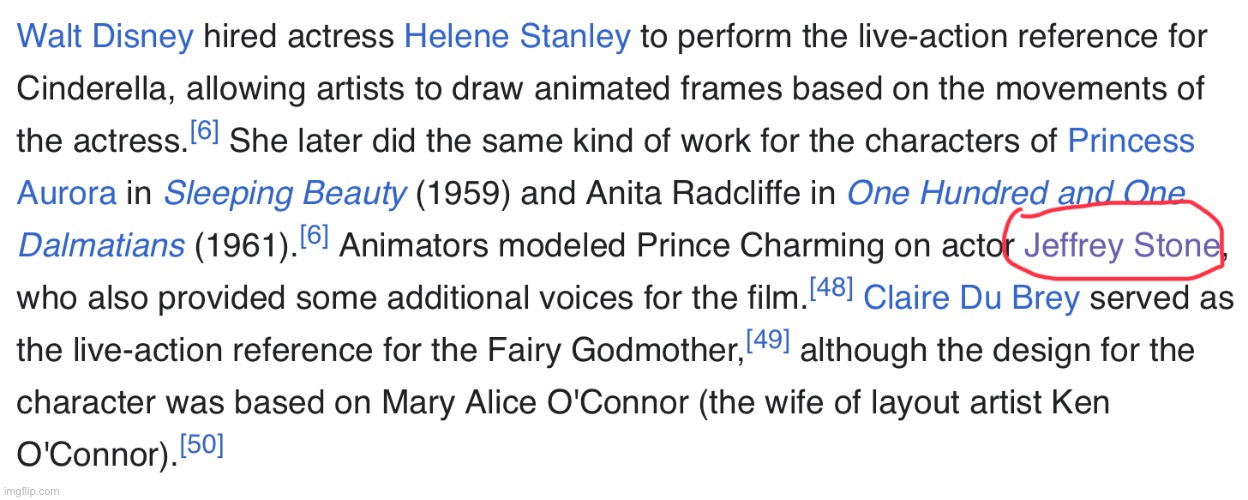
Task: Click citation [6] after "the actress."
Action: point(204,133)
